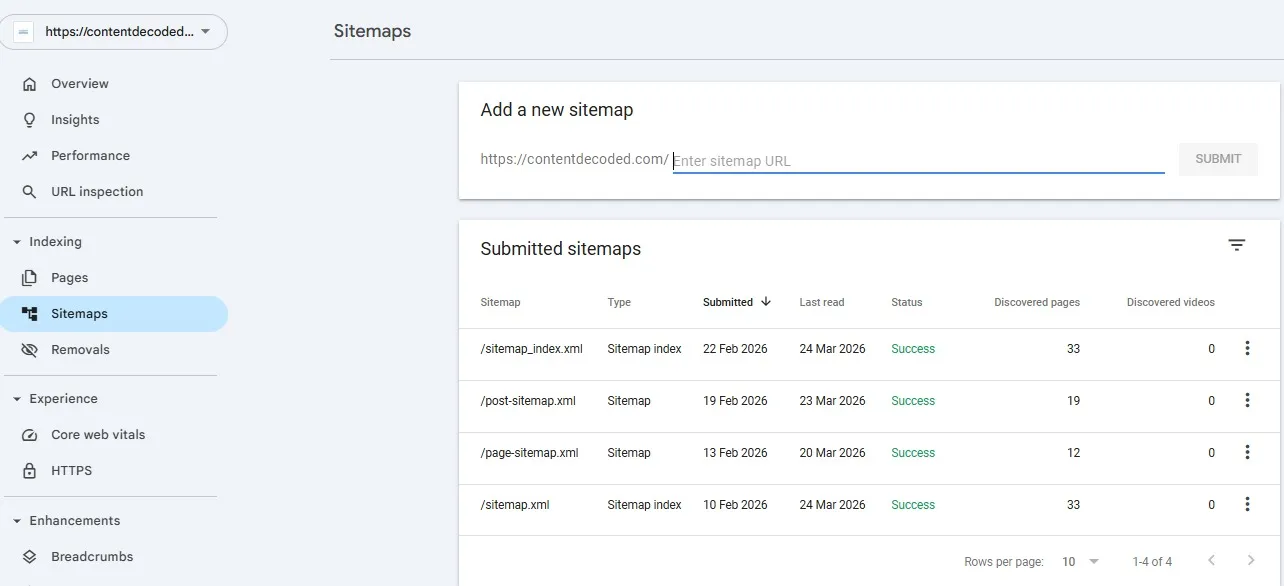Viewport: 1284px width, 586px height.
Task: Click the URL inspection magnifier icon
Action: [x=31, y=191]
